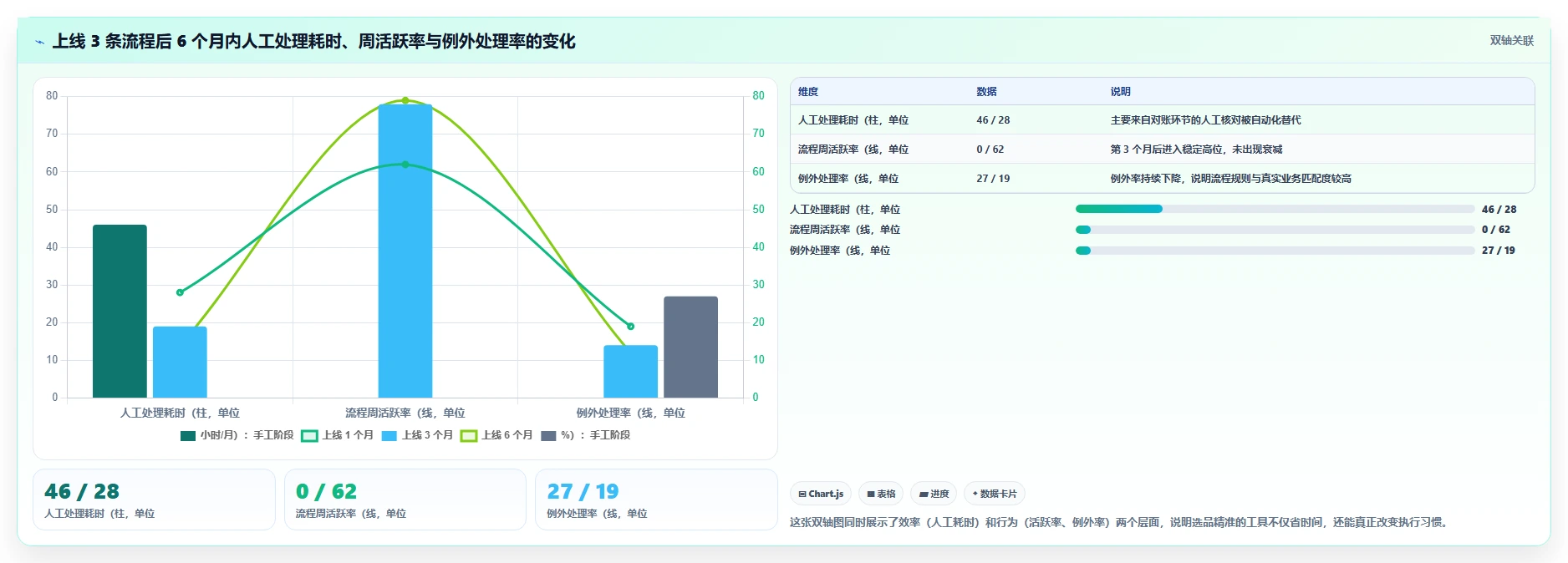Click x-axis label 例外处理率（线，单位
This screenshot has height=563, width=1568.
(x=630, y=413)
